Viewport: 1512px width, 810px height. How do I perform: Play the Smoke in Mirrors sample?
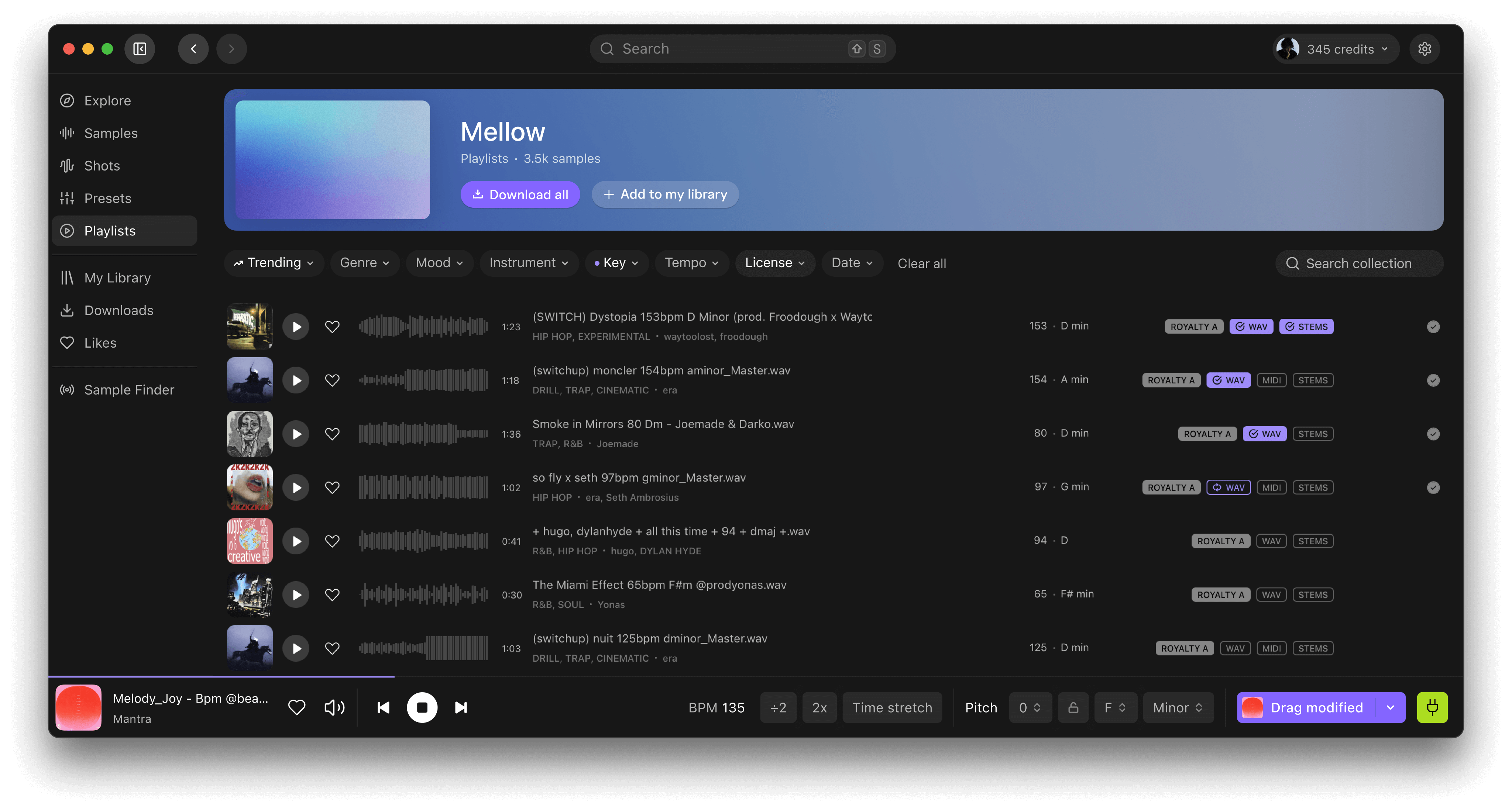[x=296, y=434]
